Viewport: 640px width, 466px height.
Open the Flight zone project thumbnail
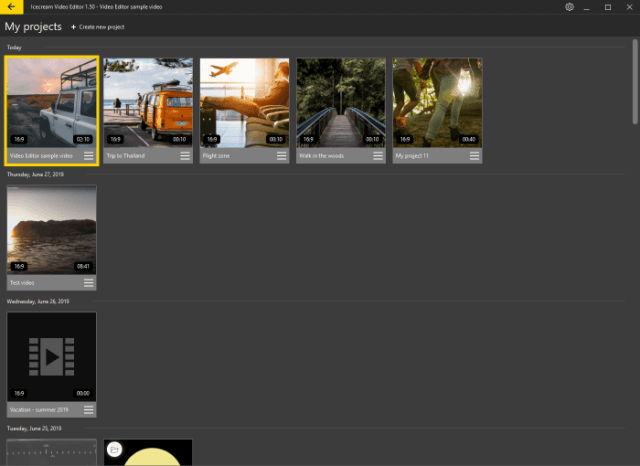[x=244, y=102]
